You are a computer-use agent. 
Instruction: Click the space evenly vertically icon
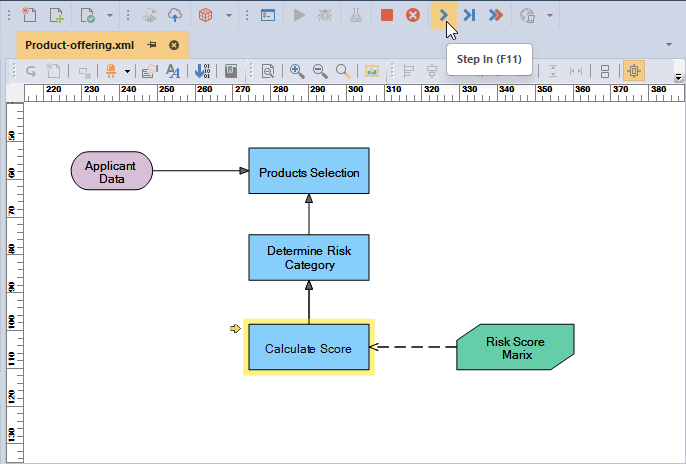pyautogui.click(x=553, y=71)
